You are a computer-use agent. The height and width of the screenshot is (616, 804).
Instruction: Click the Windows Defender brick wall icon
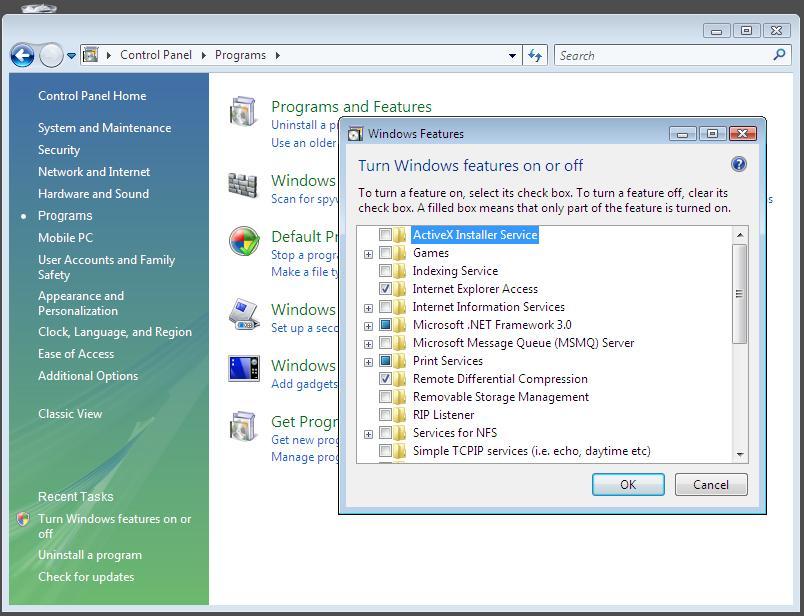pos(243,185)
